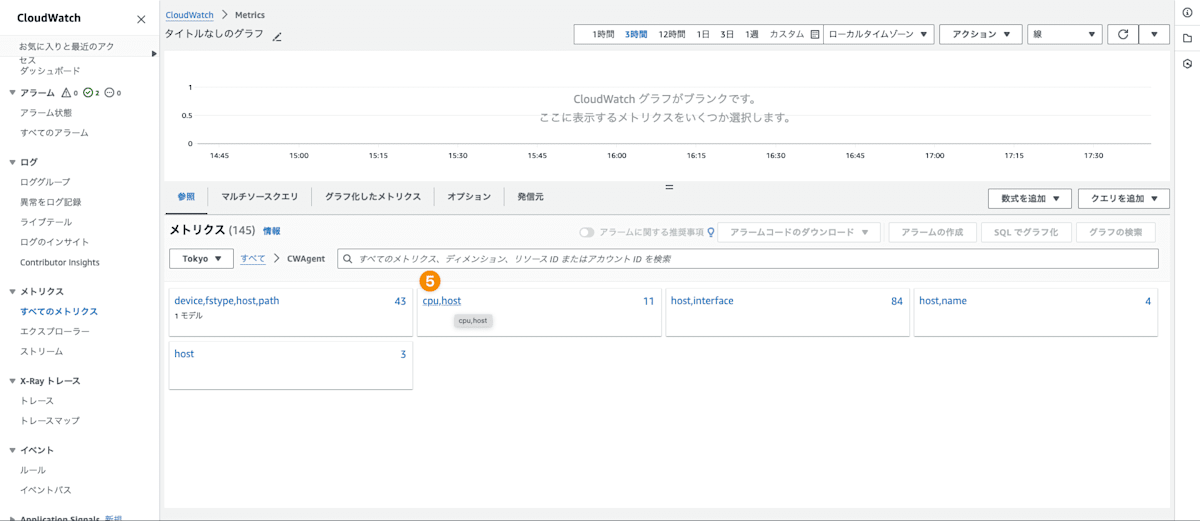1200x521 pixels.
Task: Switch to the 参照 tab
Action: [187, 197]
